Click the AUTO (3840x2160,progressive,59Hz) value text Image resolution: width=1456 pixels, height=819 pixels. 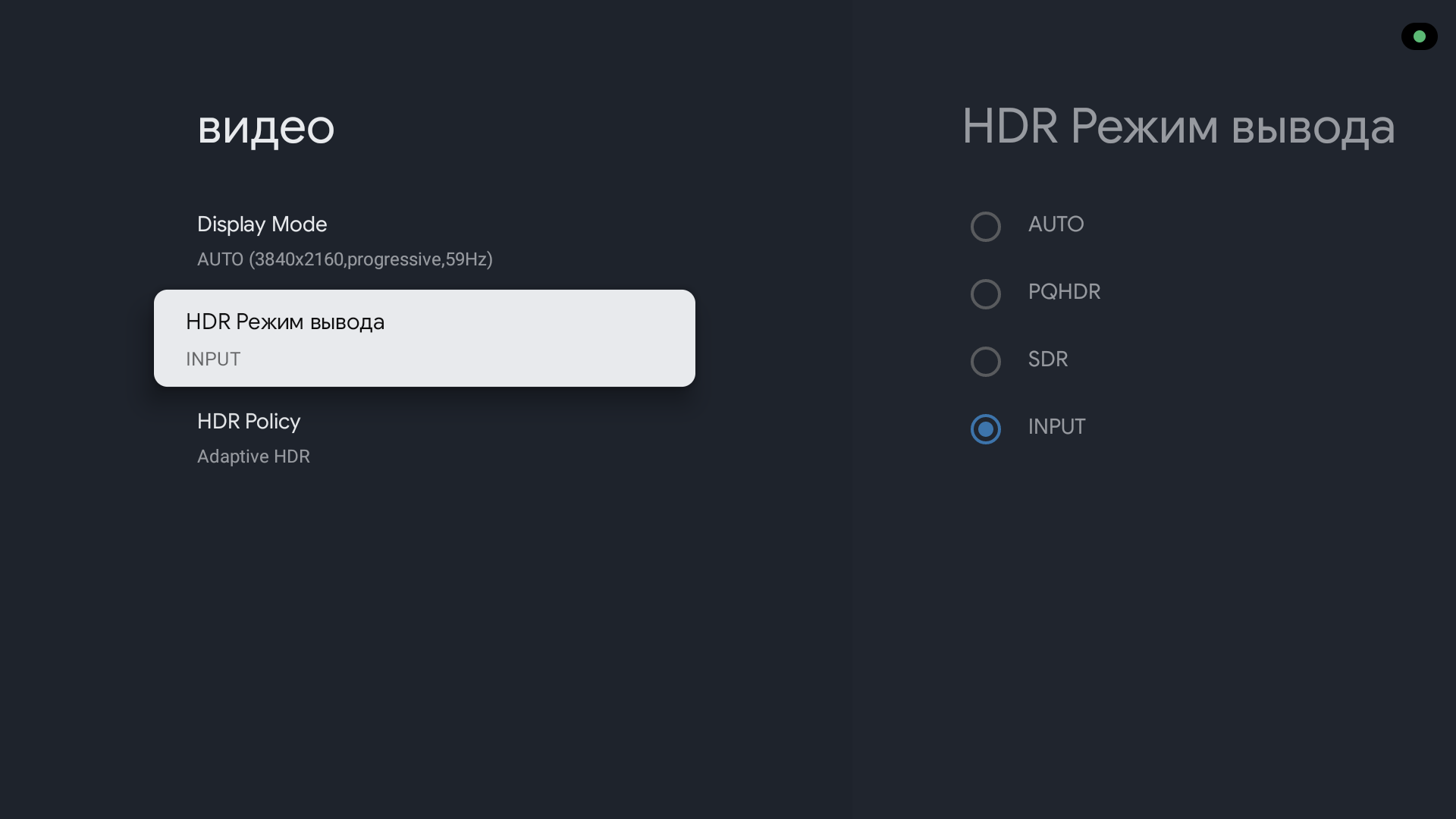pos(345,259)
